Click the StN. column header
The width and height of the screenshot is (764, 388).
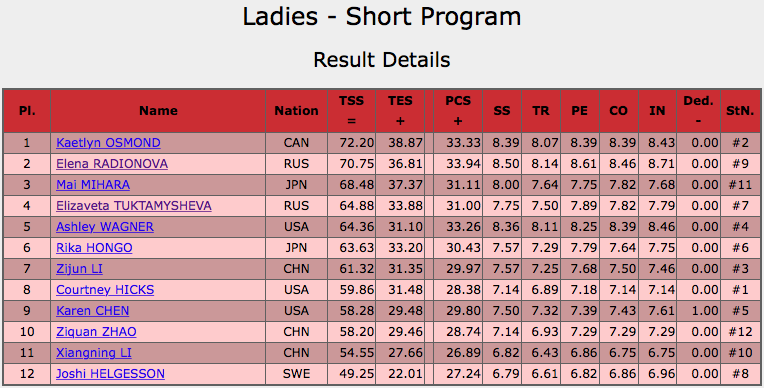[740, 111]
